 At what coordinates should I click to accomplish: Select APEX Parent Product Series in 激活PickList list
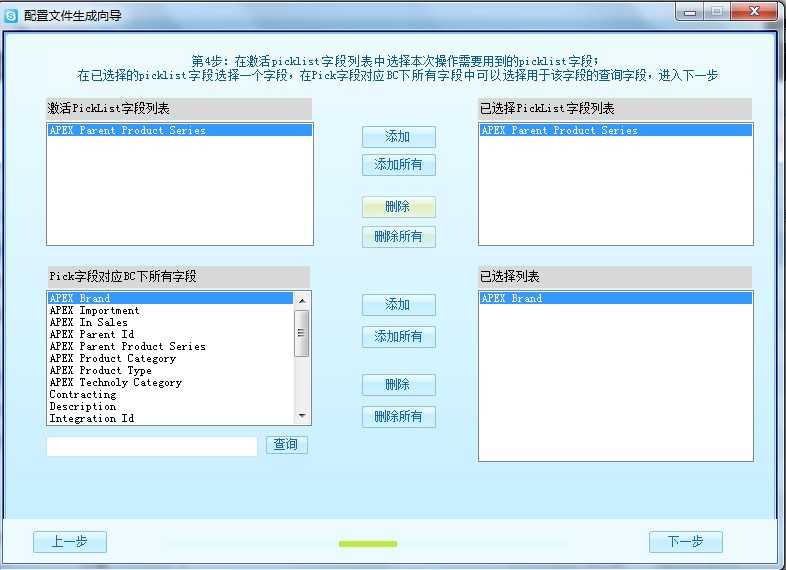[180, 130]
